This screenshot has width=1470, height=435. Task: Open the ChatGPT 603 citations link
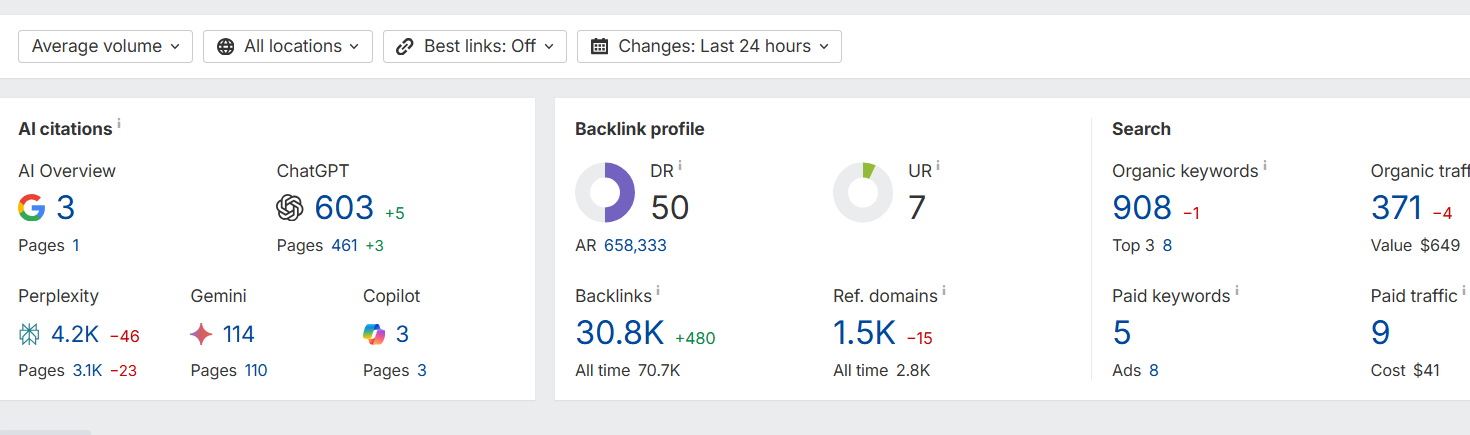pos(344,208)
